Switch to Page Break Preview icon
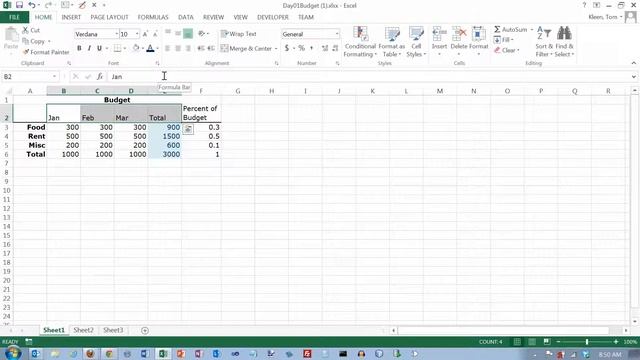Screen dimensions: 640x360 547,342
